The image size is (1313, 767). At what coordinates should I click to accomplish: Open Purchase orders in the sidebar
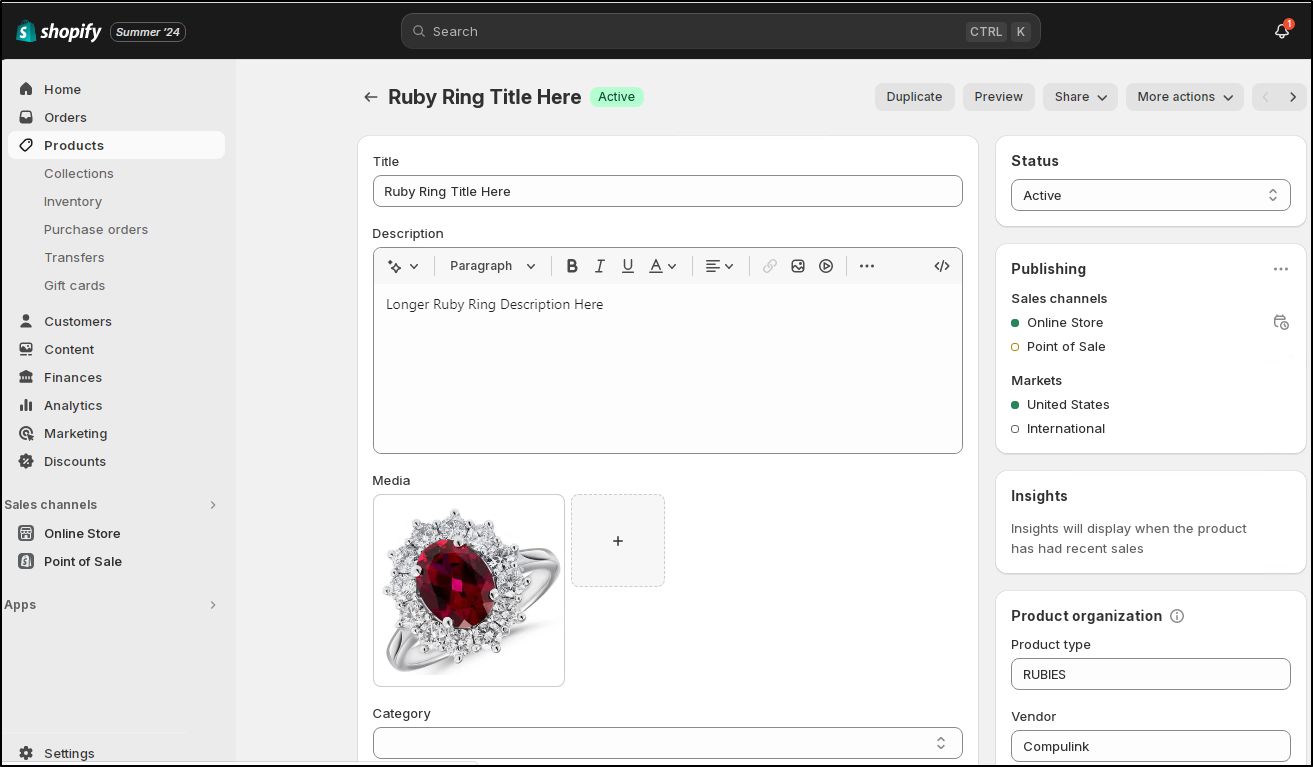(96, 229)
